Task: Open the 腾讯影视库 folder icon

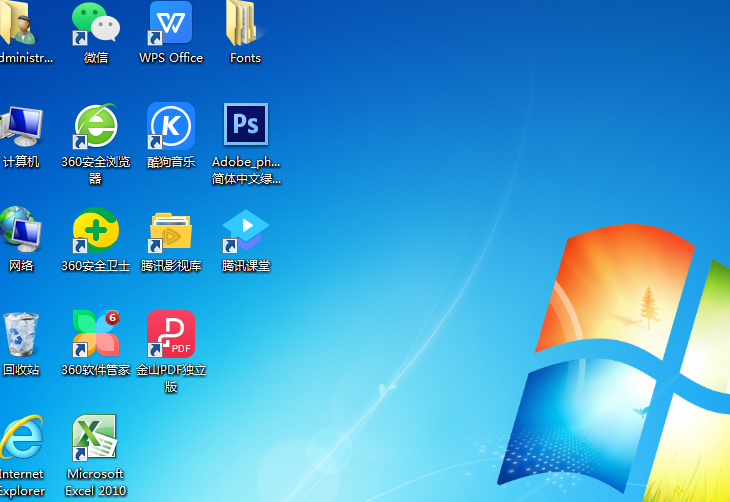Action: 171,231
